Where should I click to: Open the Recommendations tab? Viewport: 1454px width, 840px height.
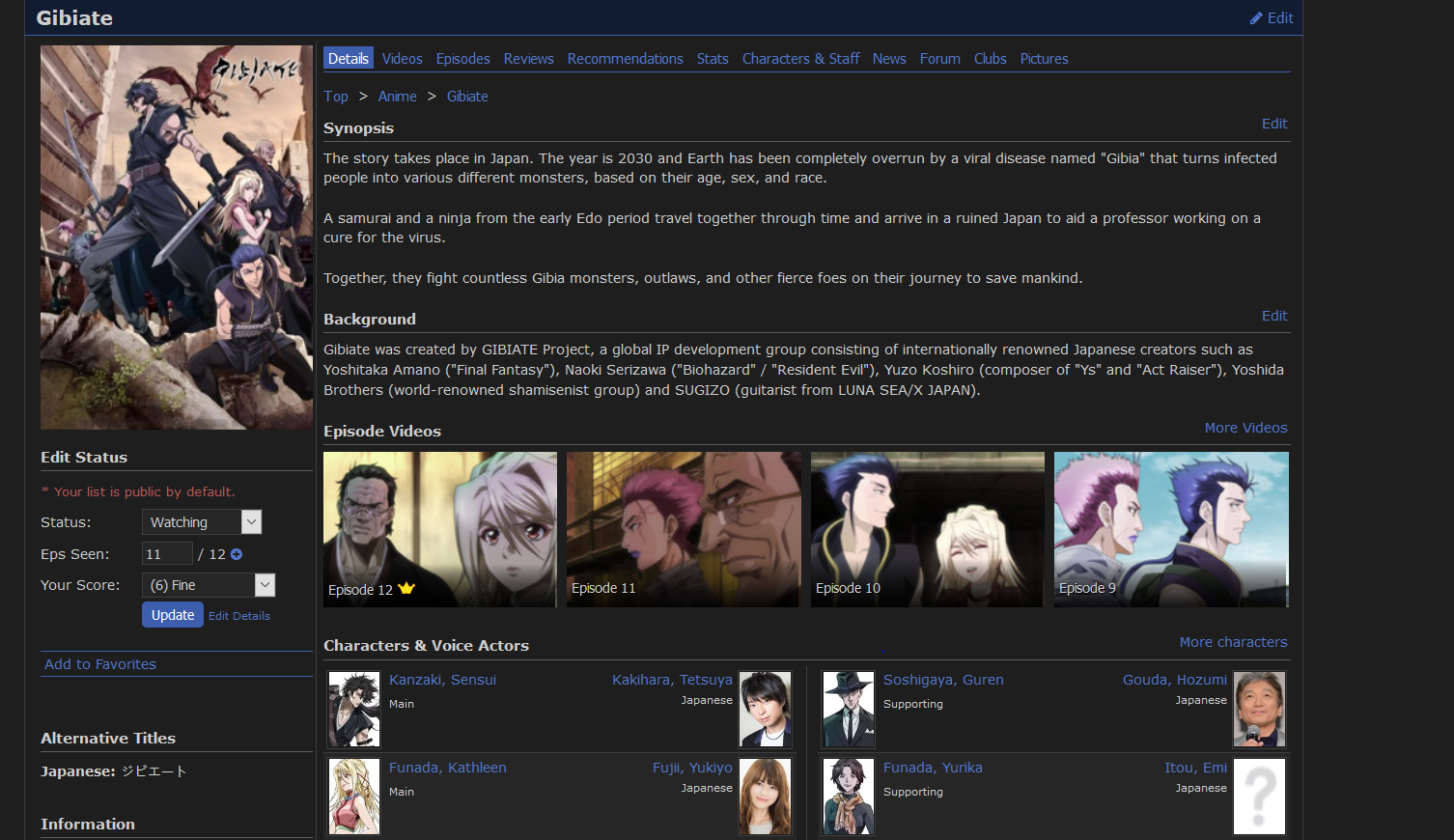(x=626, y=59)
